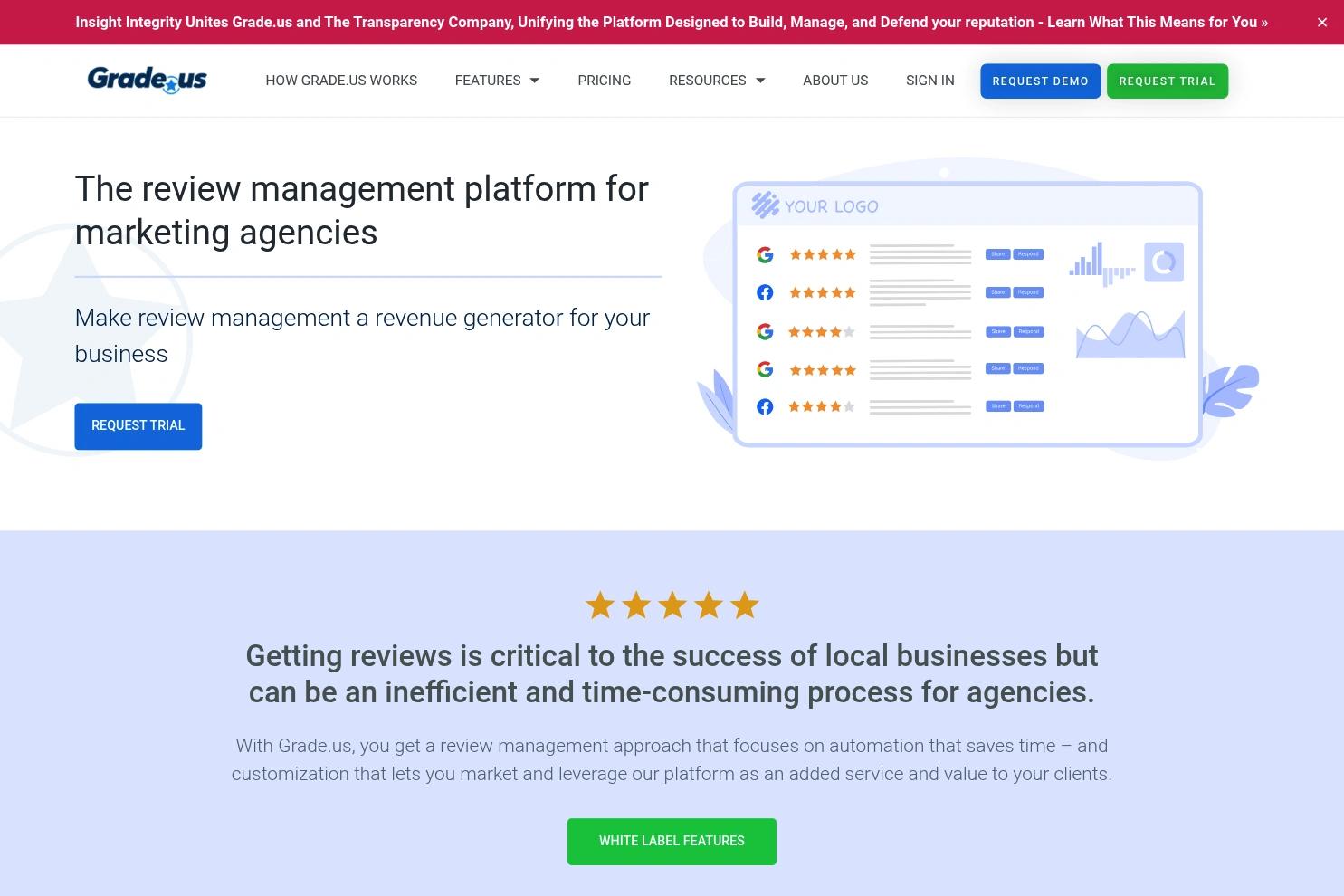
Task: Go to the Pricing page
Action: point(605,81)
